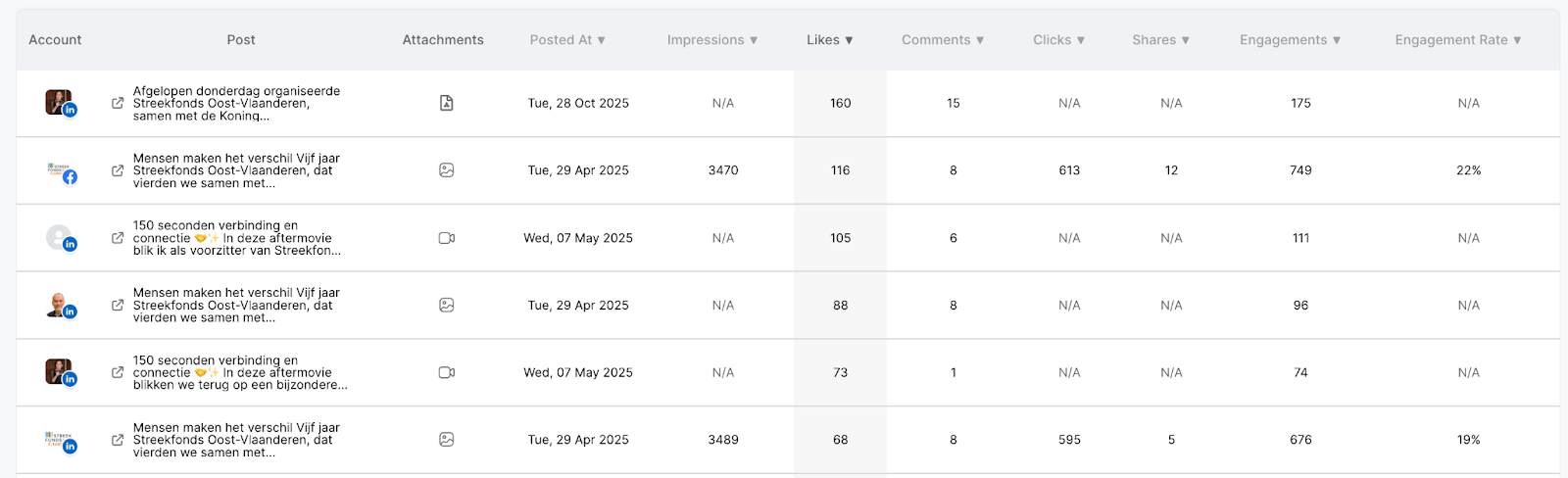1568x478 pixels.
Task: Sort by Engagement Rate column
Action: (x=1457, y=40)
